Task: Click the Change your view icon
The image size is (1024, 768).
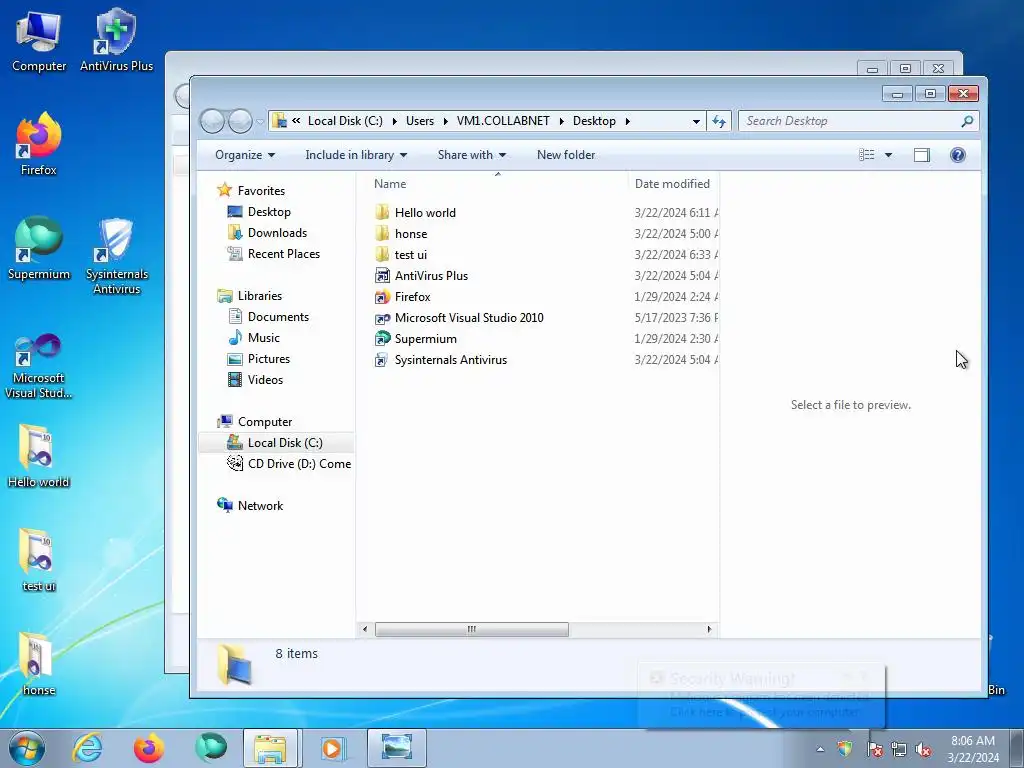Action: pos(867,155)
